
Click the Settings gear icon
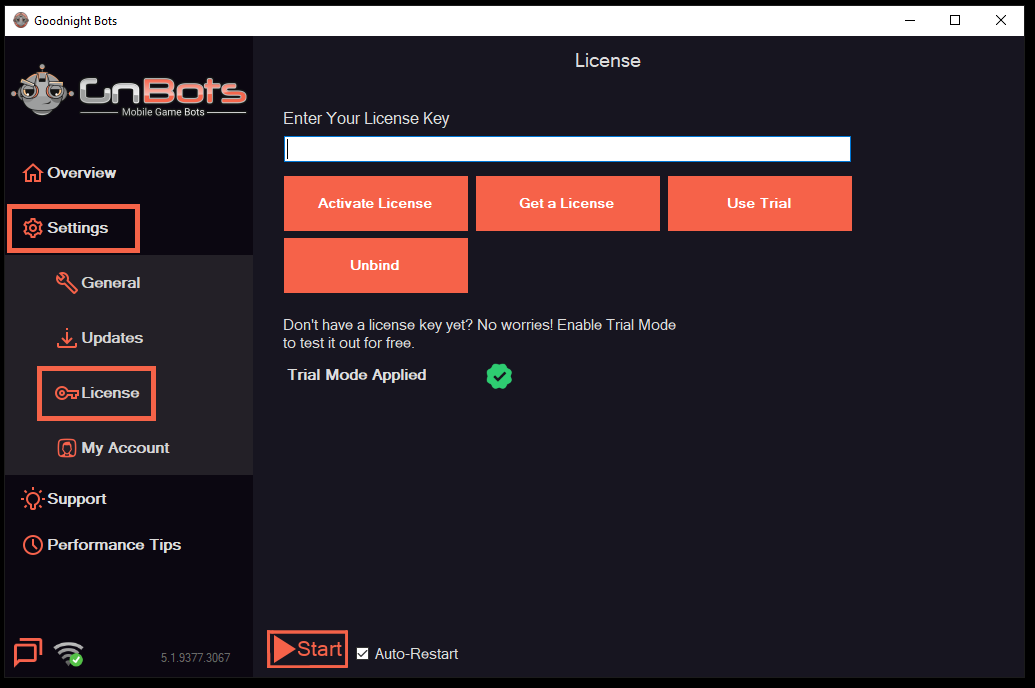click(32, 228)
